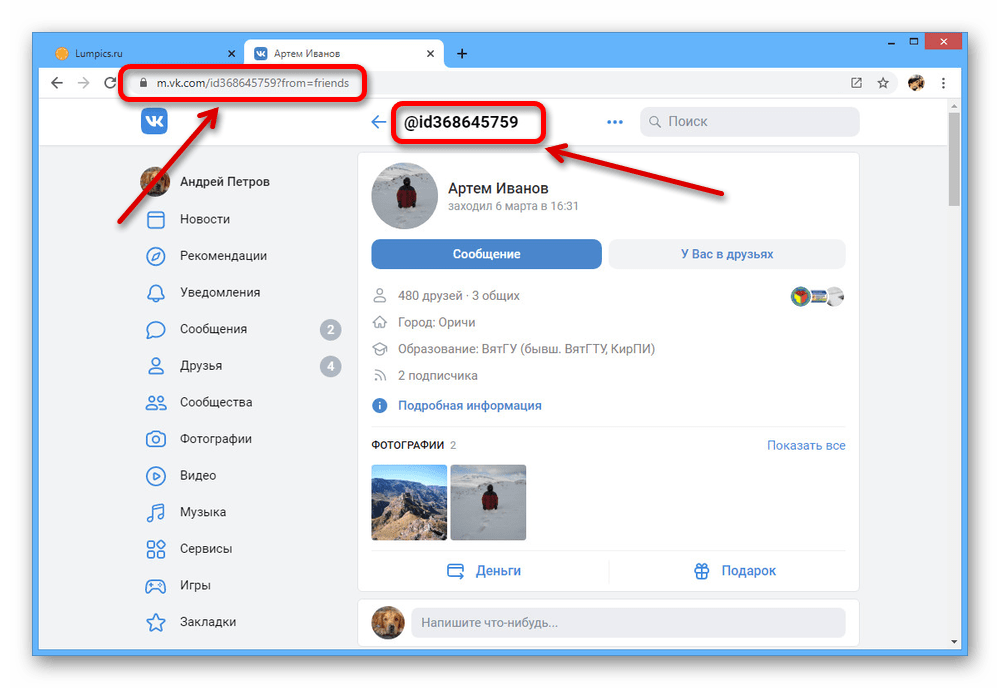Bookmark this page with star icon
The height and width of the screenshot is (688, 1000).
(x=883, y=83)
